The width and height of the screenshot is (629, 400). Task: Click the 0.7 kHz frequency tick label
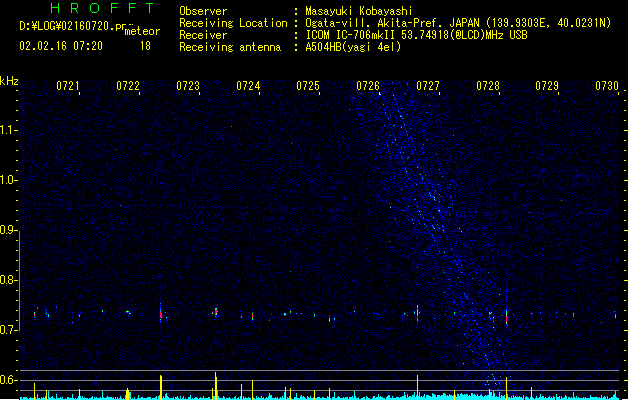[x=8, y=330]
